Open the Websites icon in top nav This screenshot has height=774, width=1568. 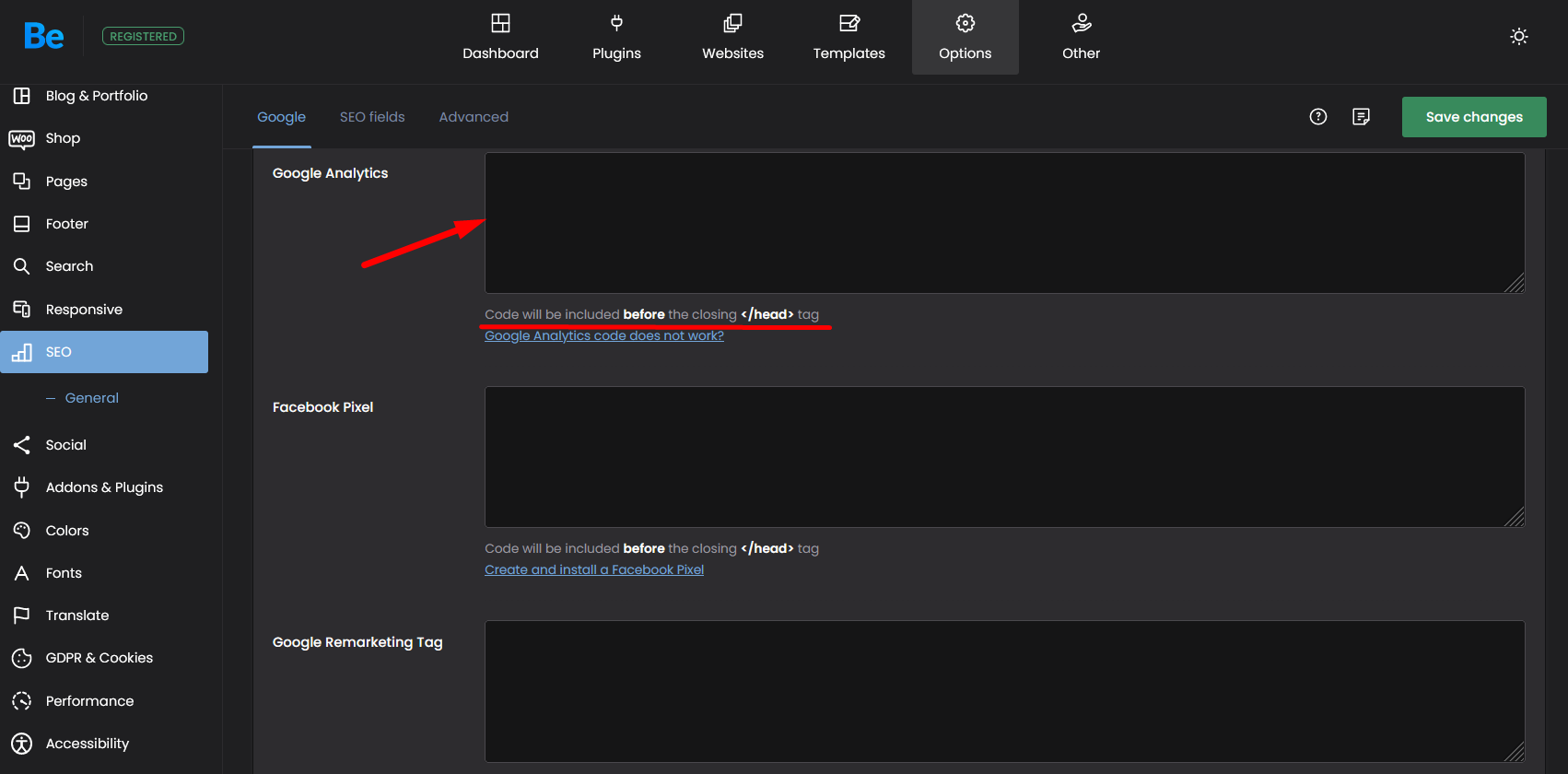pos(732,23)
